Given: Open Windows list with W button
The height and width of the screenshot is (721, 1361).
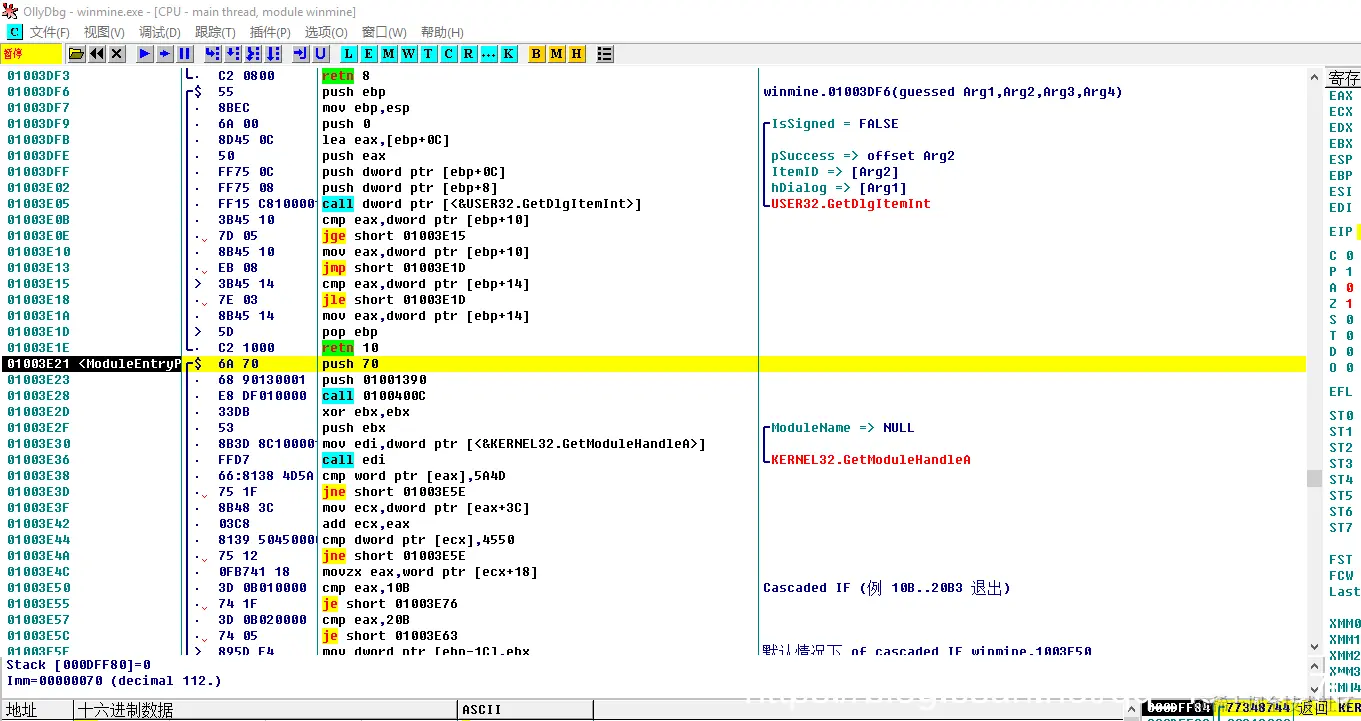Looking at the screenshot, I should [409, 54].
